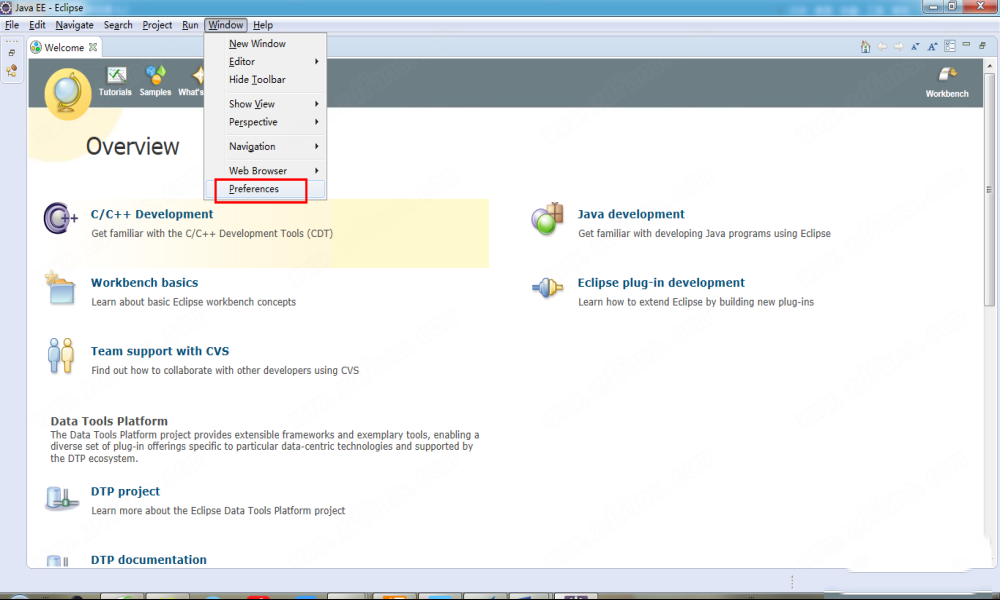Screen dimensions: 1000x600
Task: Reduce font size with the smaller A icon
Action: pyautogui.click(x=915, y=47)
